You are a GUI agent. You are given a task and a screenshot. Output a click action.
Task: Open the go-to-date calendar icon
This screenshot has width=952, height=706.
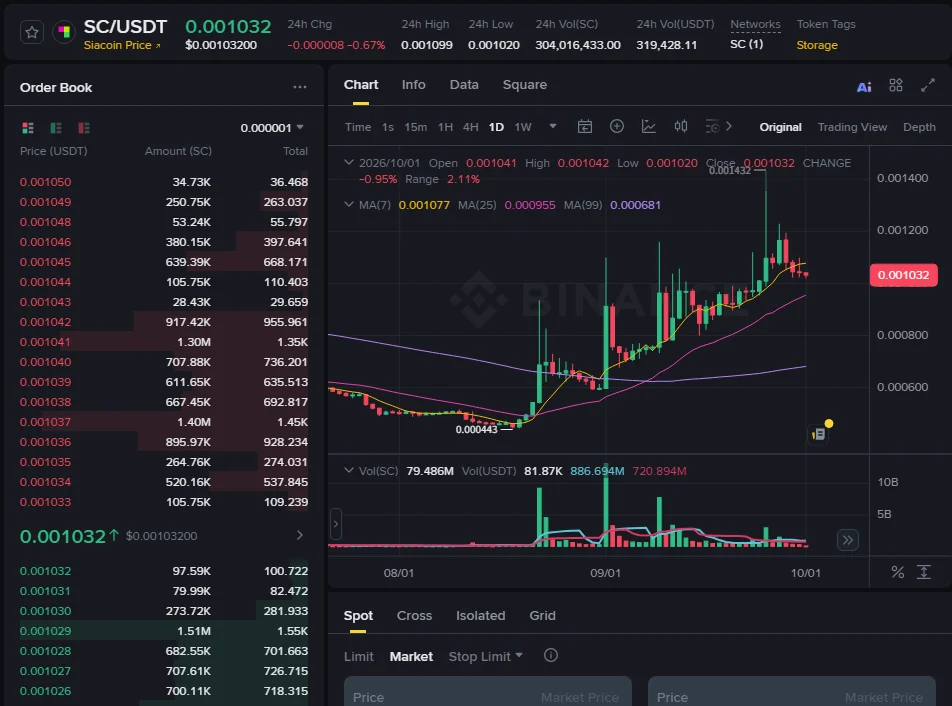(x=584, y=126)
